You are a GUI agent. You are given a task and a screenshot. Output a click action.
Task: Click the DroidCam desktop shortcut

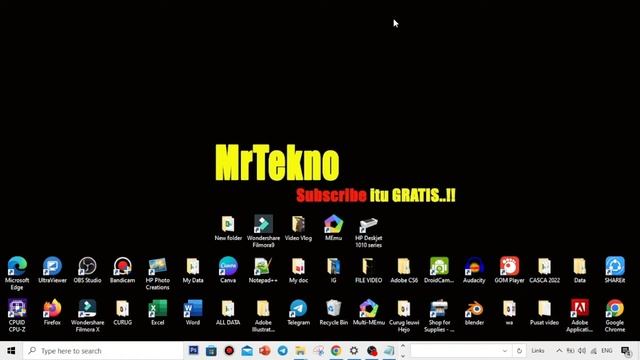click(439, 270)
